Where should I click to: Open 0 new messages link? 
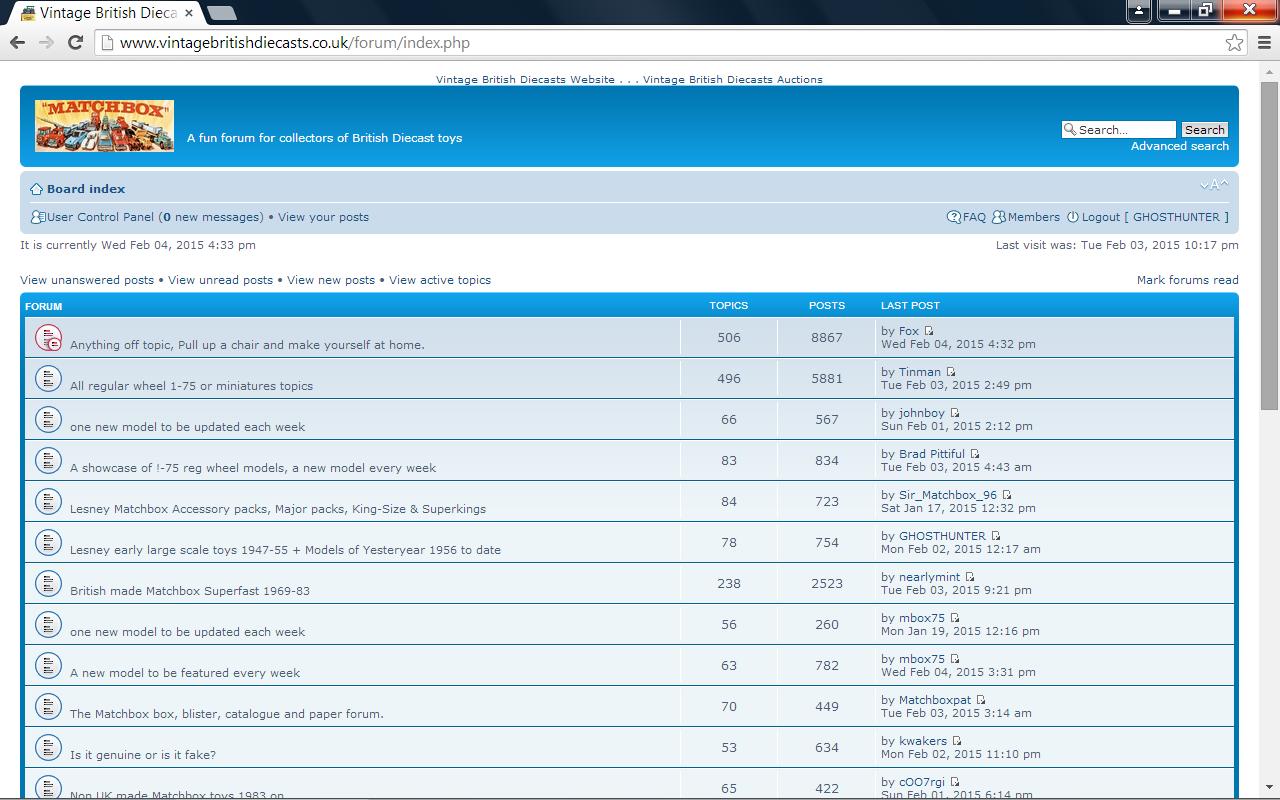coord(211,217)
